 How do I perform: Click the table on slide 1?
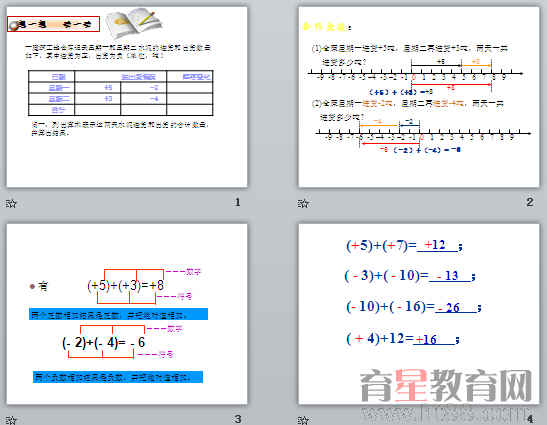pyautogui.click(x=120, y=93)
